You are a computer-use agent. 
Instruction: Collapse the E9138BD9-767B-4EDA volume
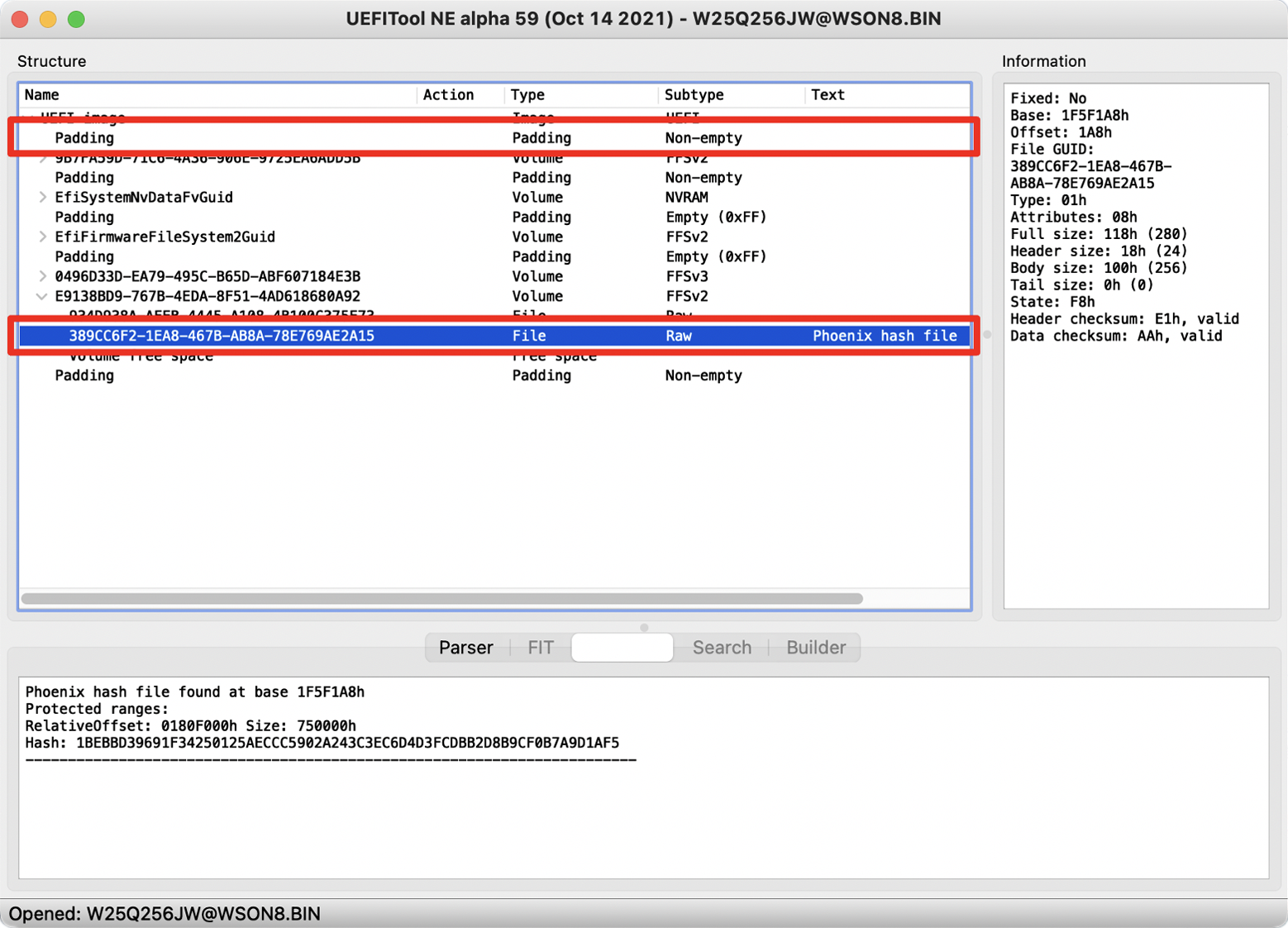[41, 296]
